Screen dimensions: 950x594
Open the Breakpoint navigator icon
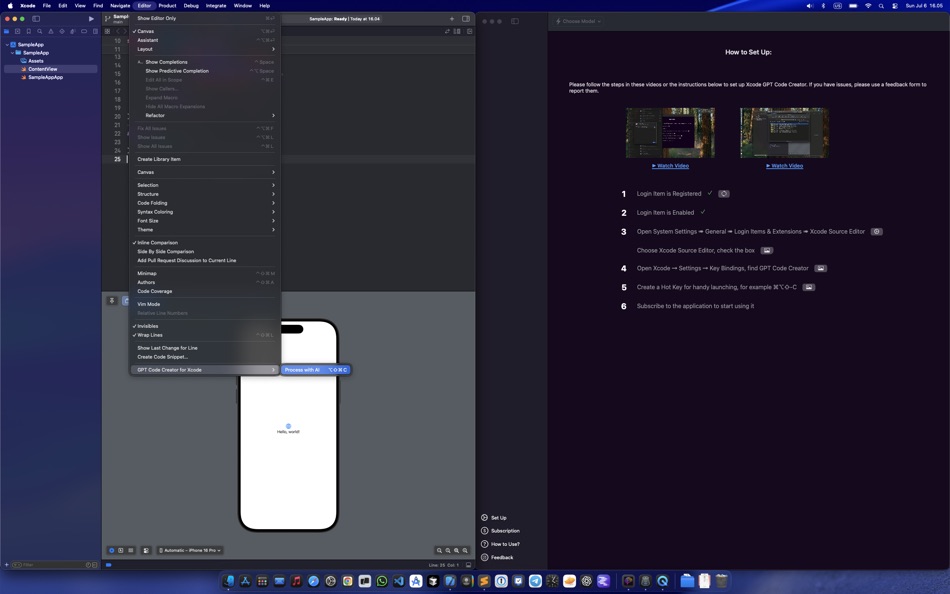point(84,32)
